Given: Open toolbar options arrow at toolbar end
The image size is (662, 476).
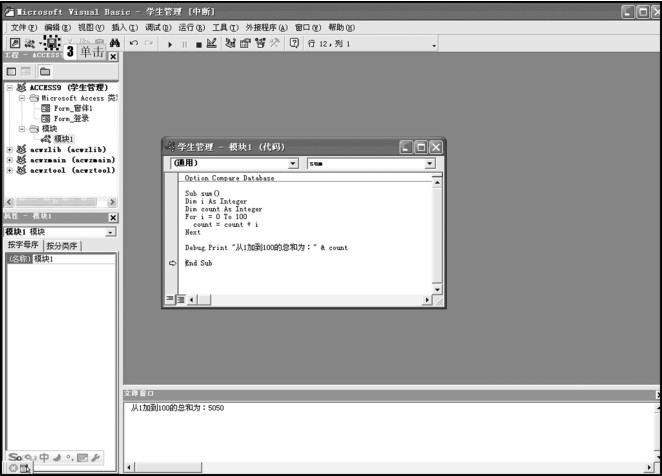Looking at the screenshot, I should coord(434,45).
